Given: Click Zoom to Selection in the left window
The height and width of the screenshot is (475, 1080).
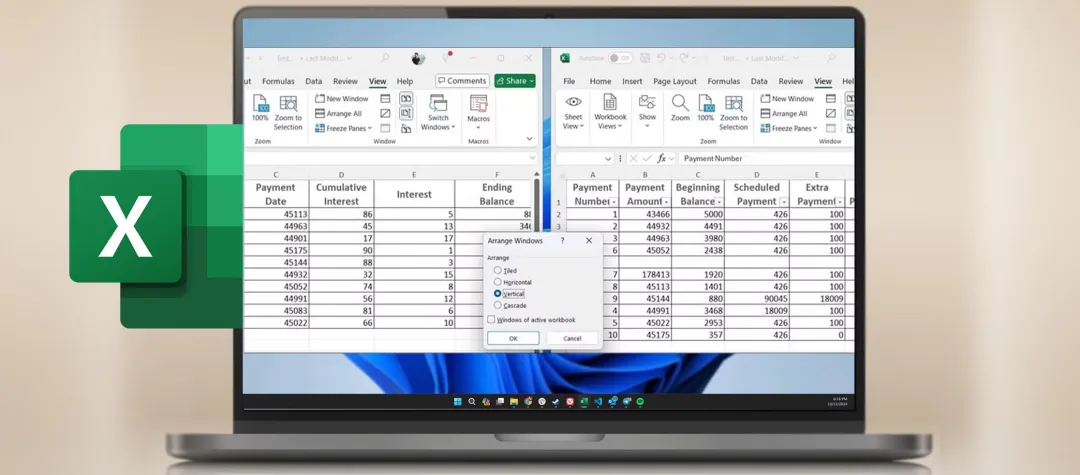Looking at the screenshot, I should (288, 113).
